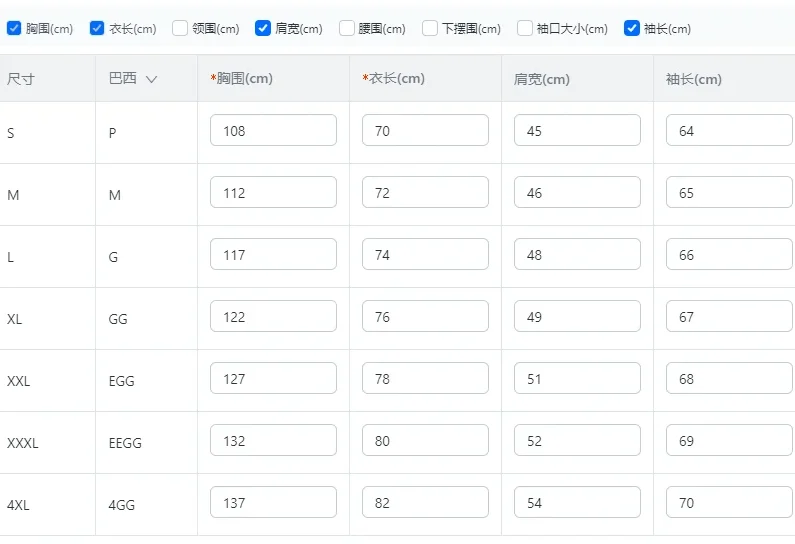
Task: Uncheck the 衣长(cm) checkbox
Action: click(x=97, y=28)
